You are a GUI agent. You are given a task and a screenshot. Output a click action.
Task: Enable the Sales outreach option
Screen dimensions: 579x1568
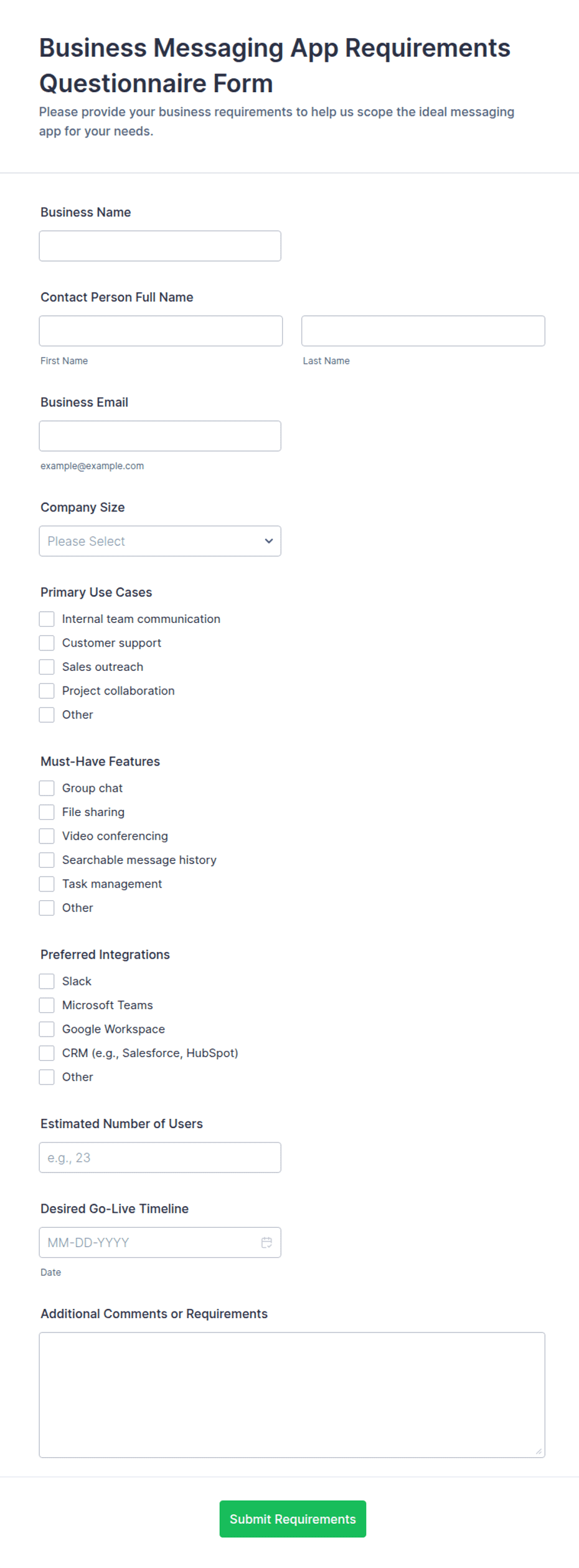coord(47,667)
